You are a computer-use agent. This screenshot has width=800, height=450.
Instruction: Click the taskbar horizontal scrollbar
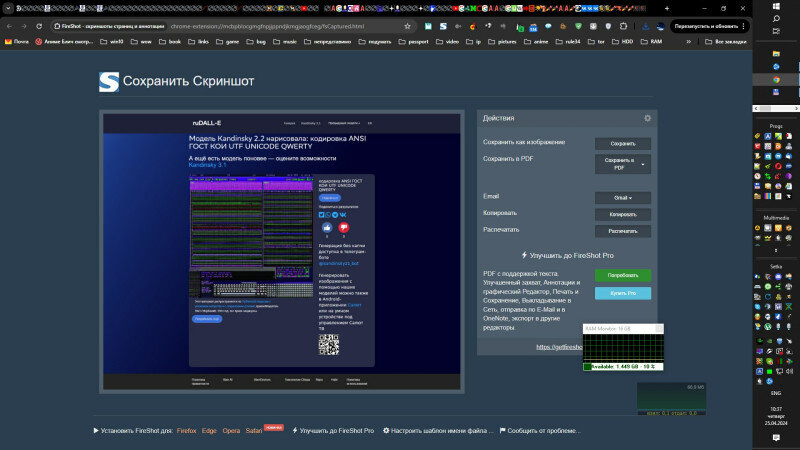pyautogui.click(x=776, y=109)
